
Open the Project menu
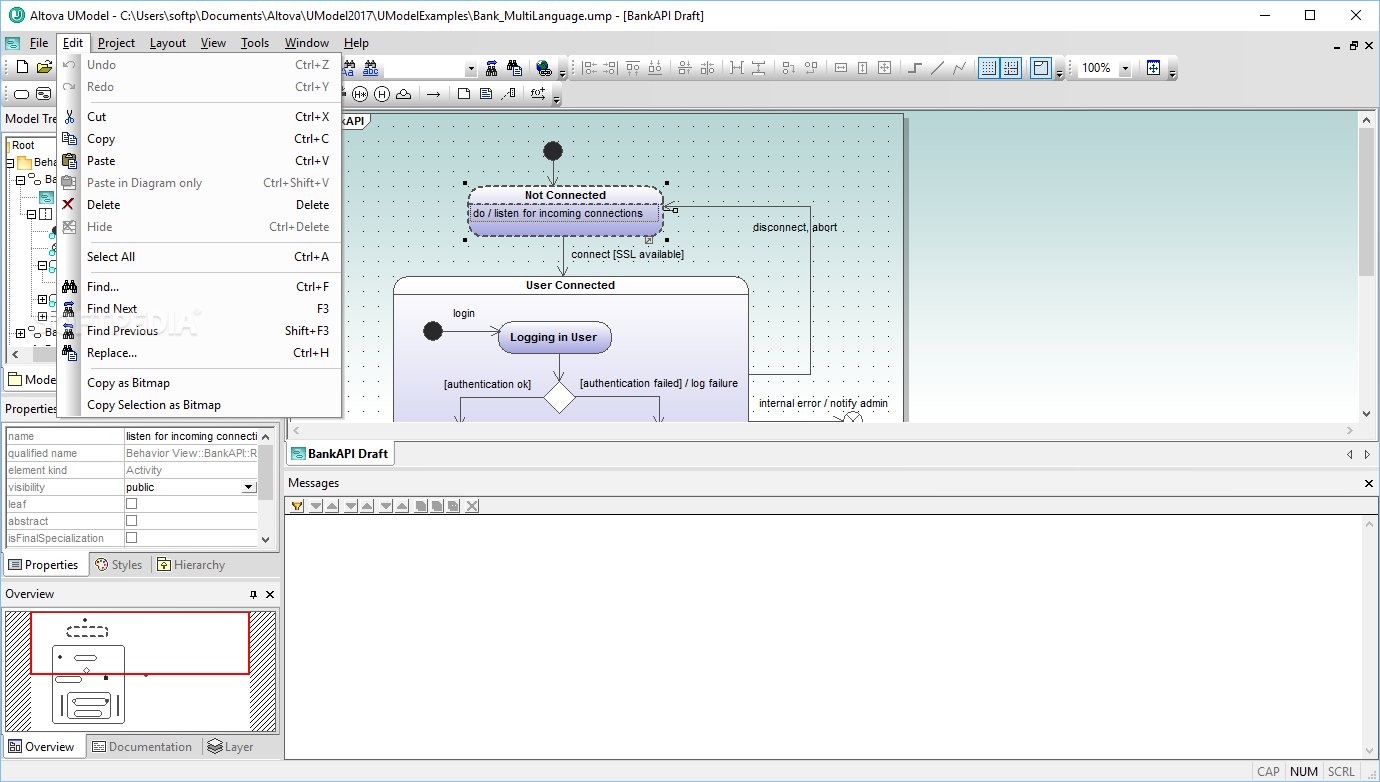tap(116, 43)
